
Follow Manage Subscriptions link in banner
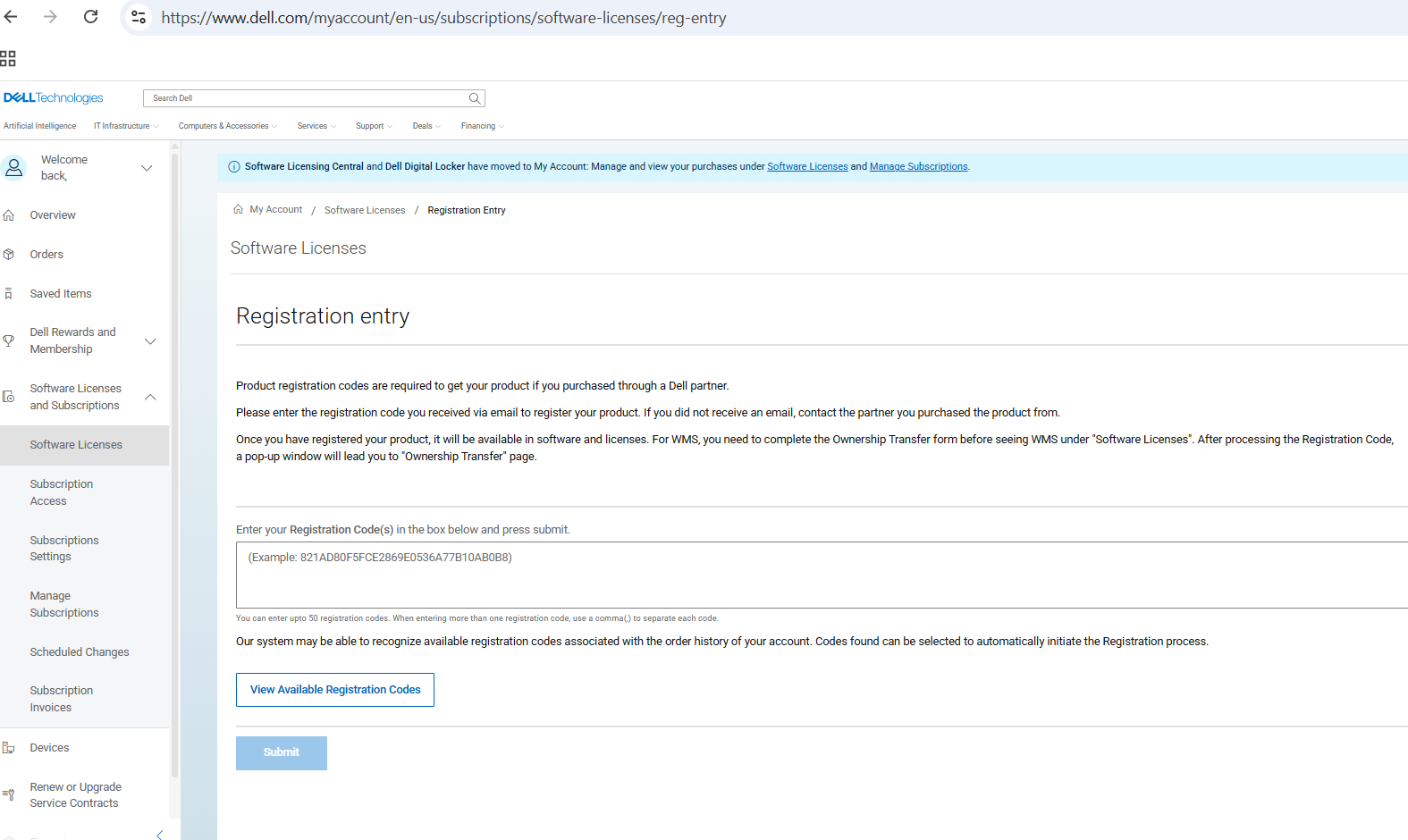point(918,166)
